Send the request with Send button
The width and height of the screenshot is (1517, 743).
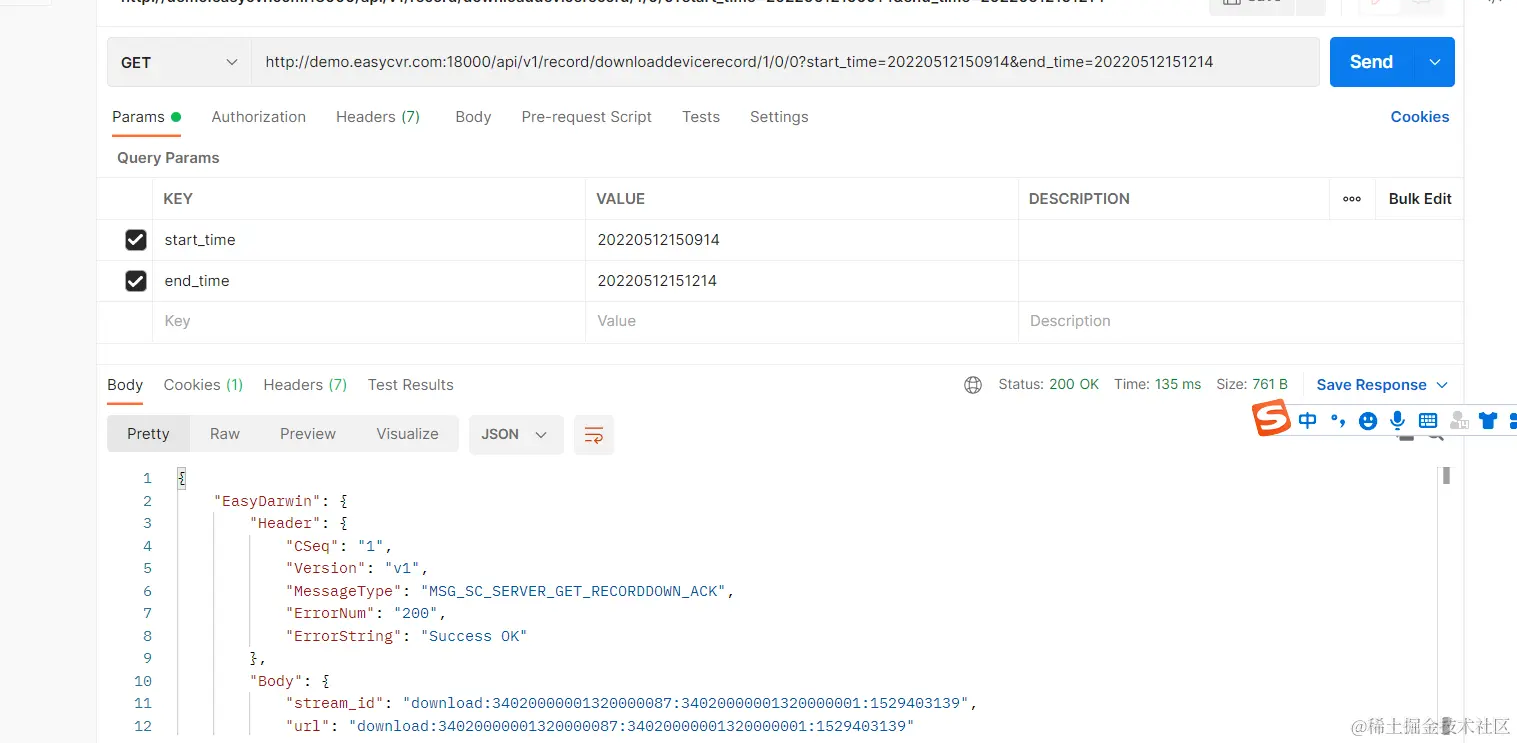(1371, 62)
